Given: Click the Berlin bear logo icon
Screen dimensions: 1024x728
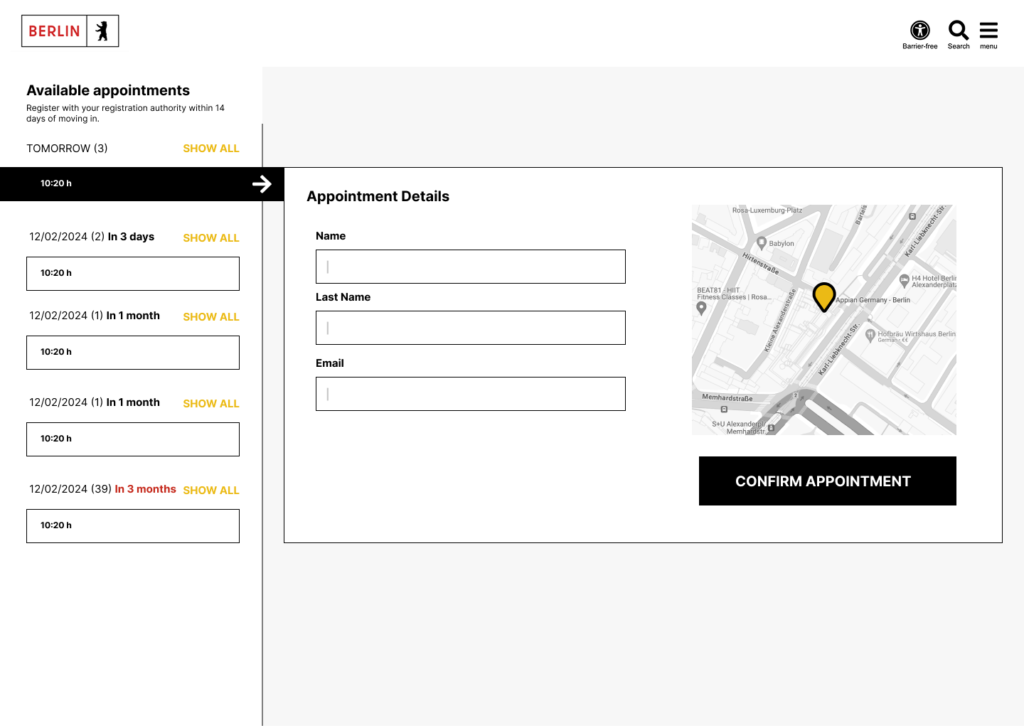Looking at the screenshot, I should [x=101, y=31].
